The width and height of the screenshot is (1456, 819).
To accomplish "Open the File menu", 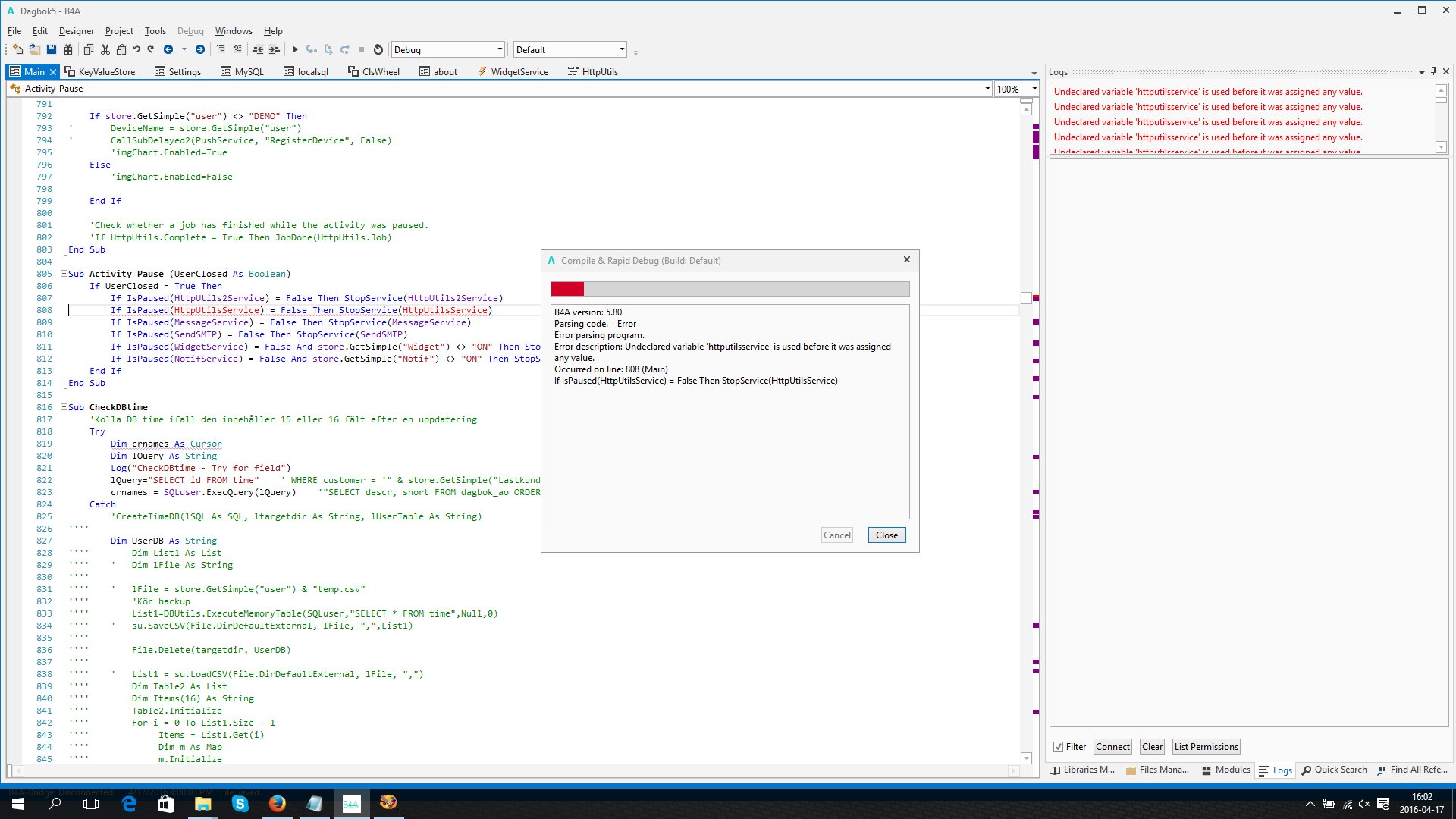I will point(14,31).
